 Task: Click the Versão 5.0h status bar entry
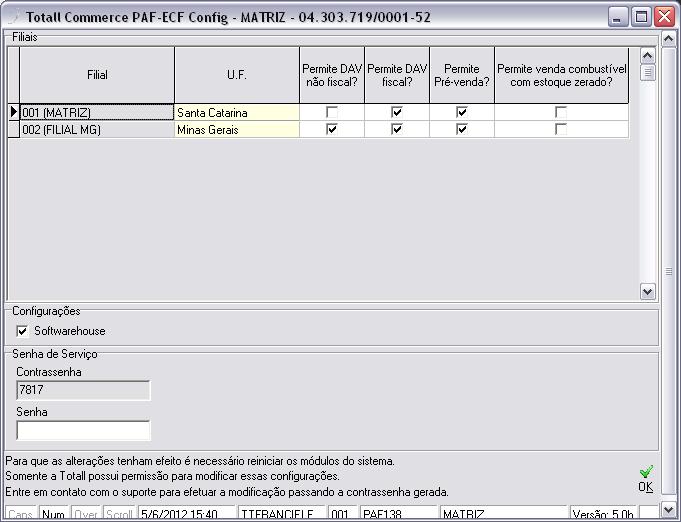[x=603, y=514]
